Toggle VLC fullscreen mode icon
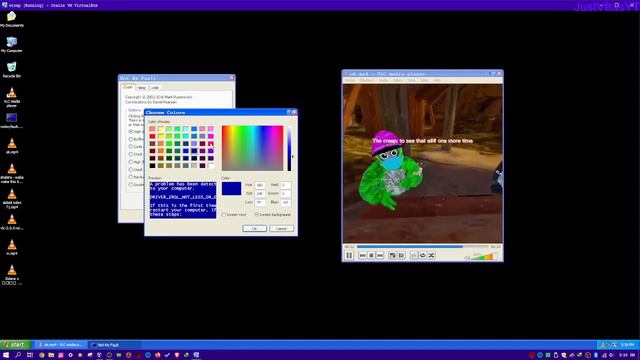Screen dimensions: 640x360 (392, 256)
